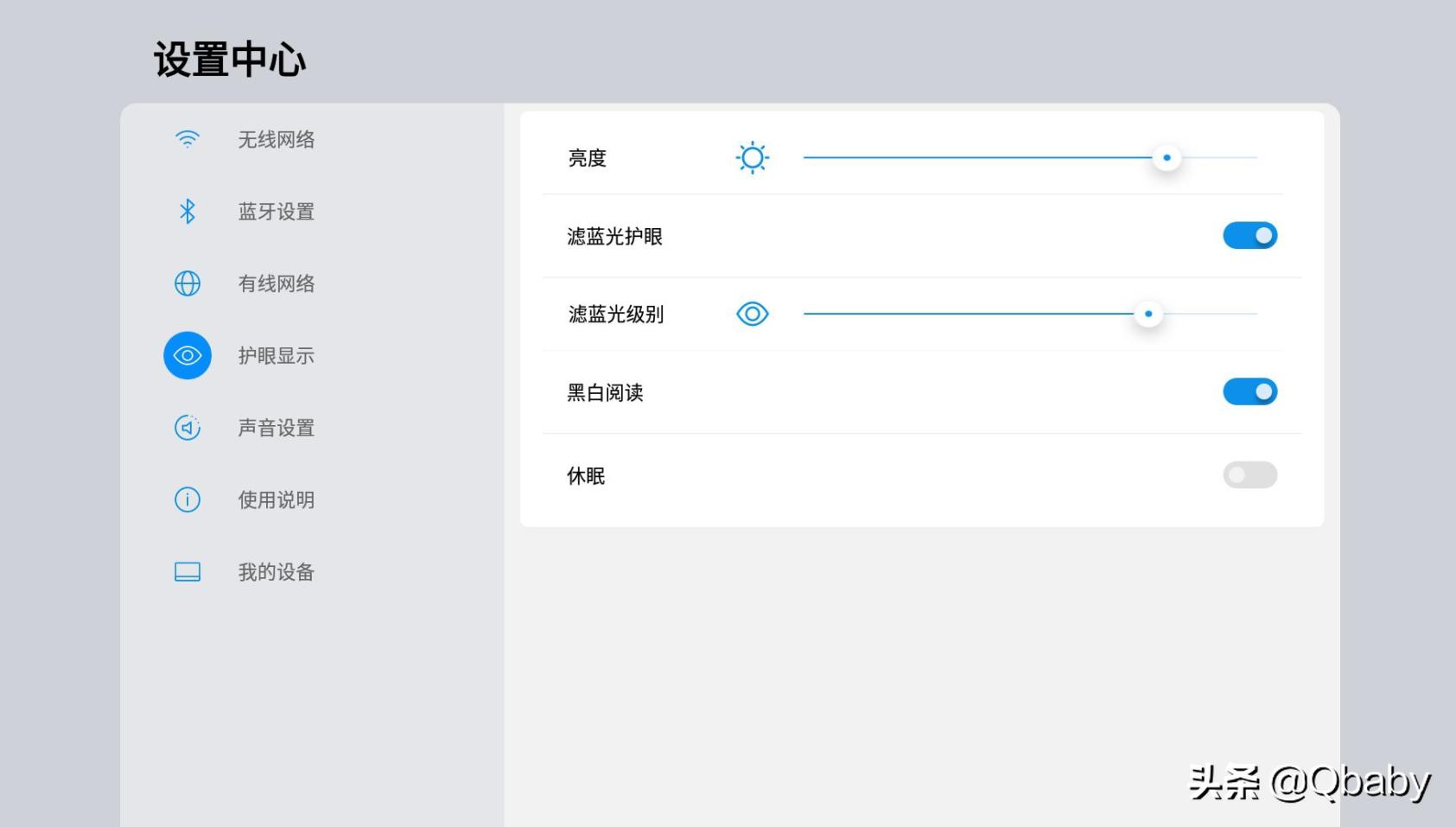Click the Bluetooth icon for 蓝牙设置

click(186, 211)
